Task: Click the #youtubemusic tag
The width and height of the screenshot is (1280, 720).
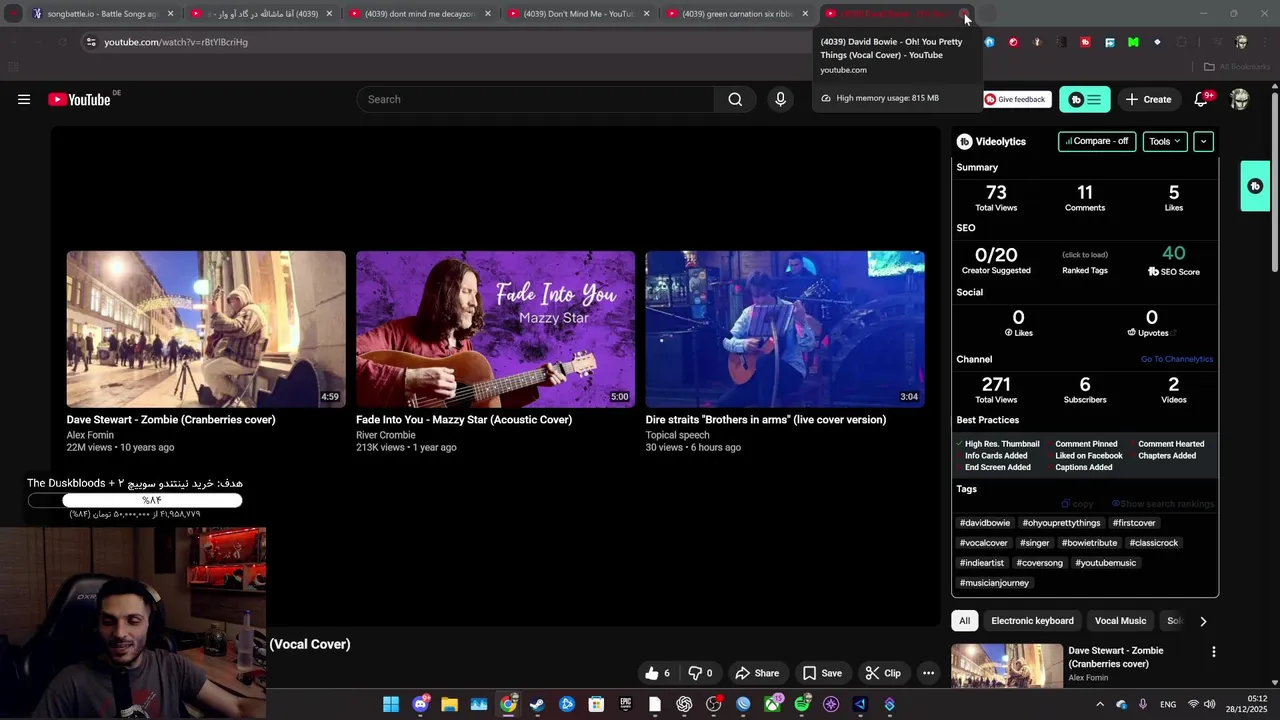Action: [1105, 563]
